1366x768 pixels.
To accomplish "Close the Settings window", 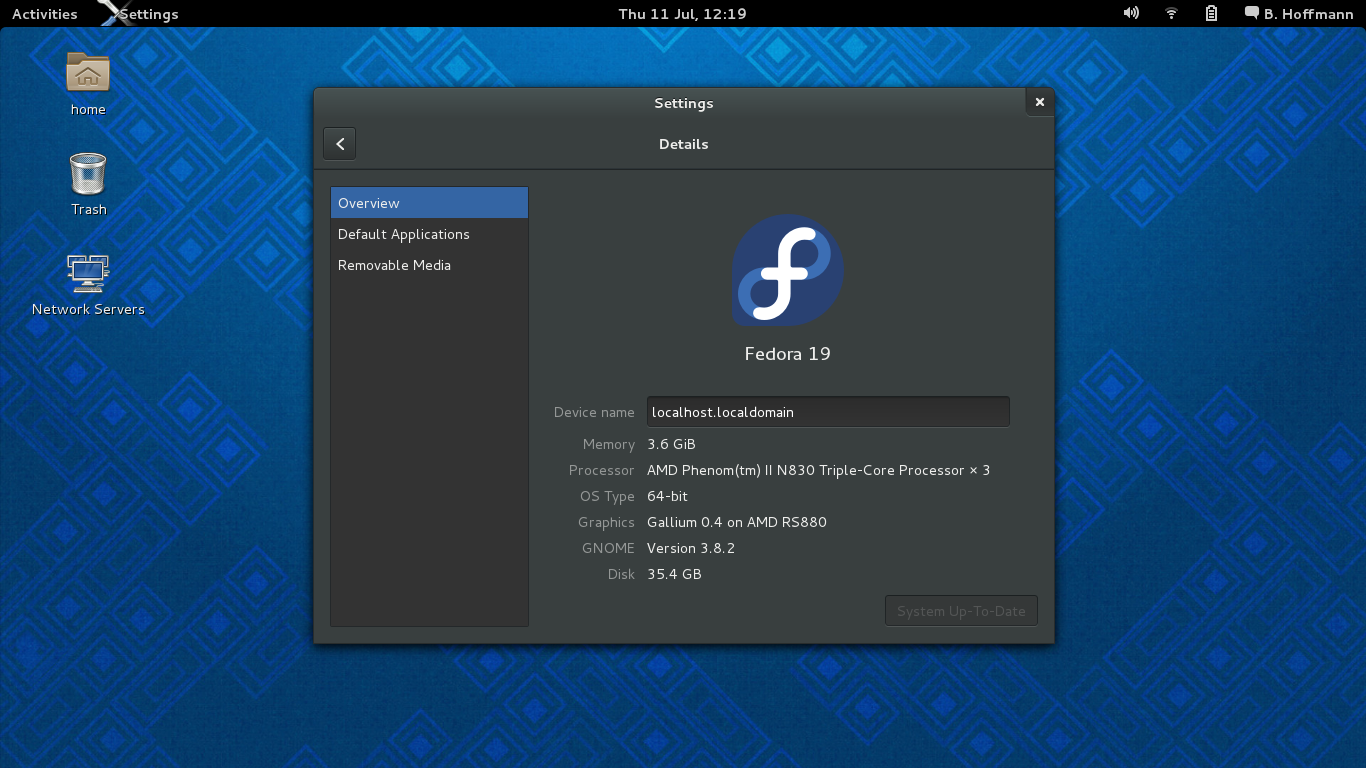I will click(x=1039, y=102).
